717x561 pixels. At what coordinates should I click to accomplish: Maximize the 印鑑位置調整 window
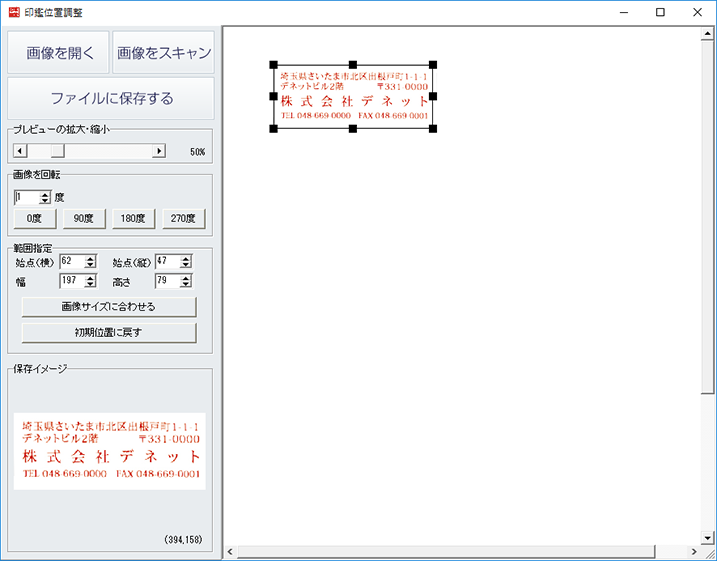[x=660, y=12]
